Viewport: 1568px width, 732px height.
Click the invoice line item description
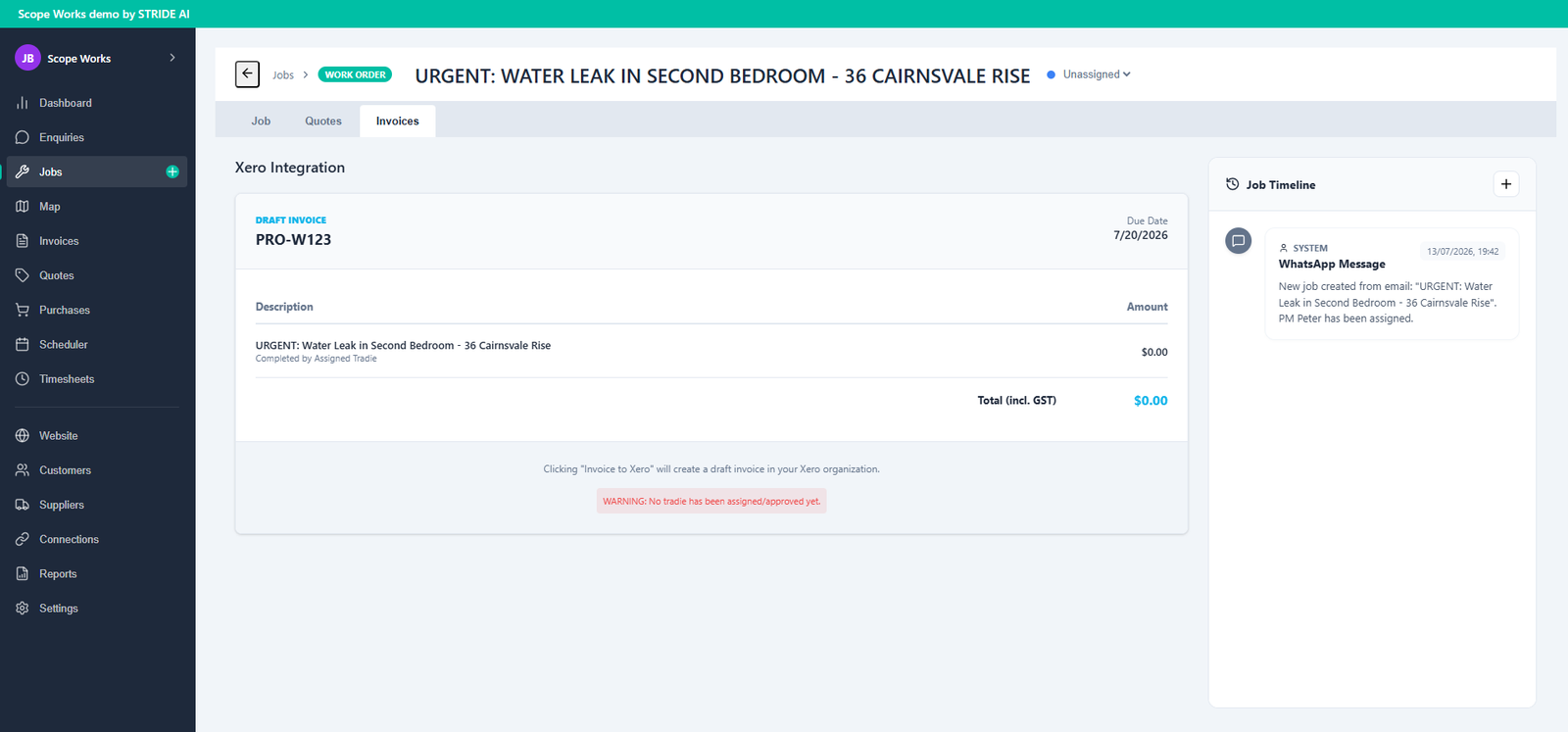coord(403,346)
